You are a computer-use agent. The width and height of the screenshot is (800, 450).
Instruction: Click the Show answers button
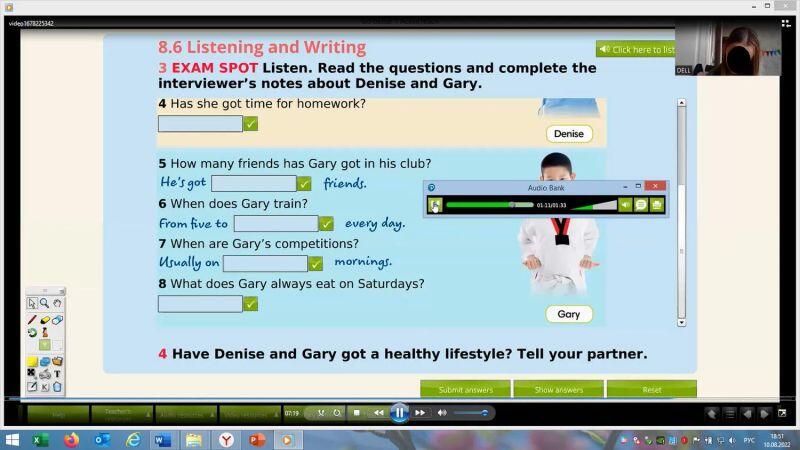(559, 390)
